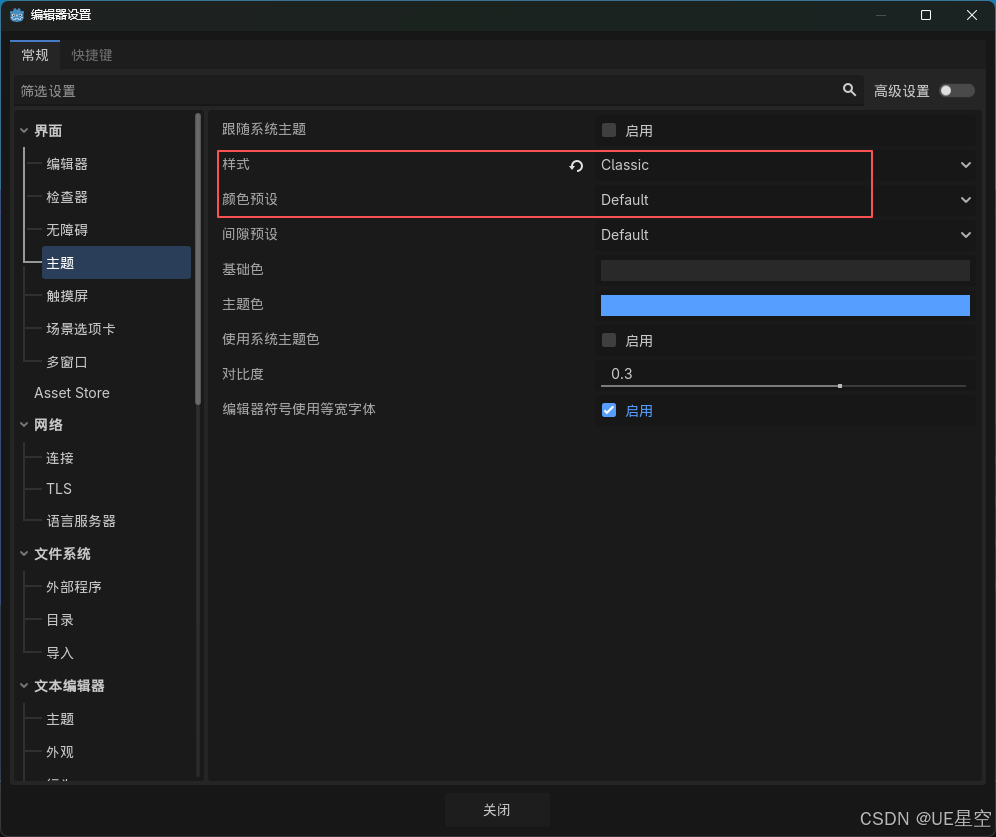Click the 关闭 button

click(497, 810)
